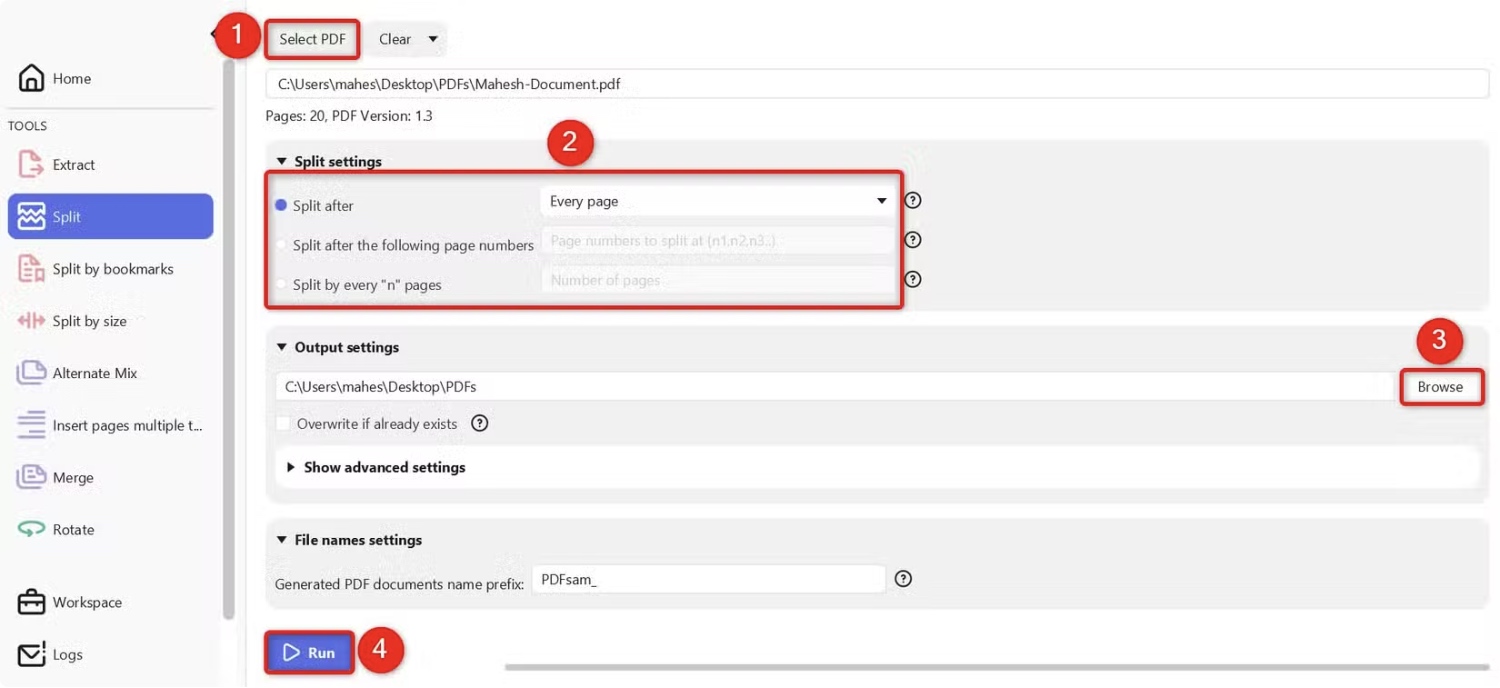This screenshot has height=688, width=1500.
Task: Open the Merge tool icon
Action: (x=31, y=477)
